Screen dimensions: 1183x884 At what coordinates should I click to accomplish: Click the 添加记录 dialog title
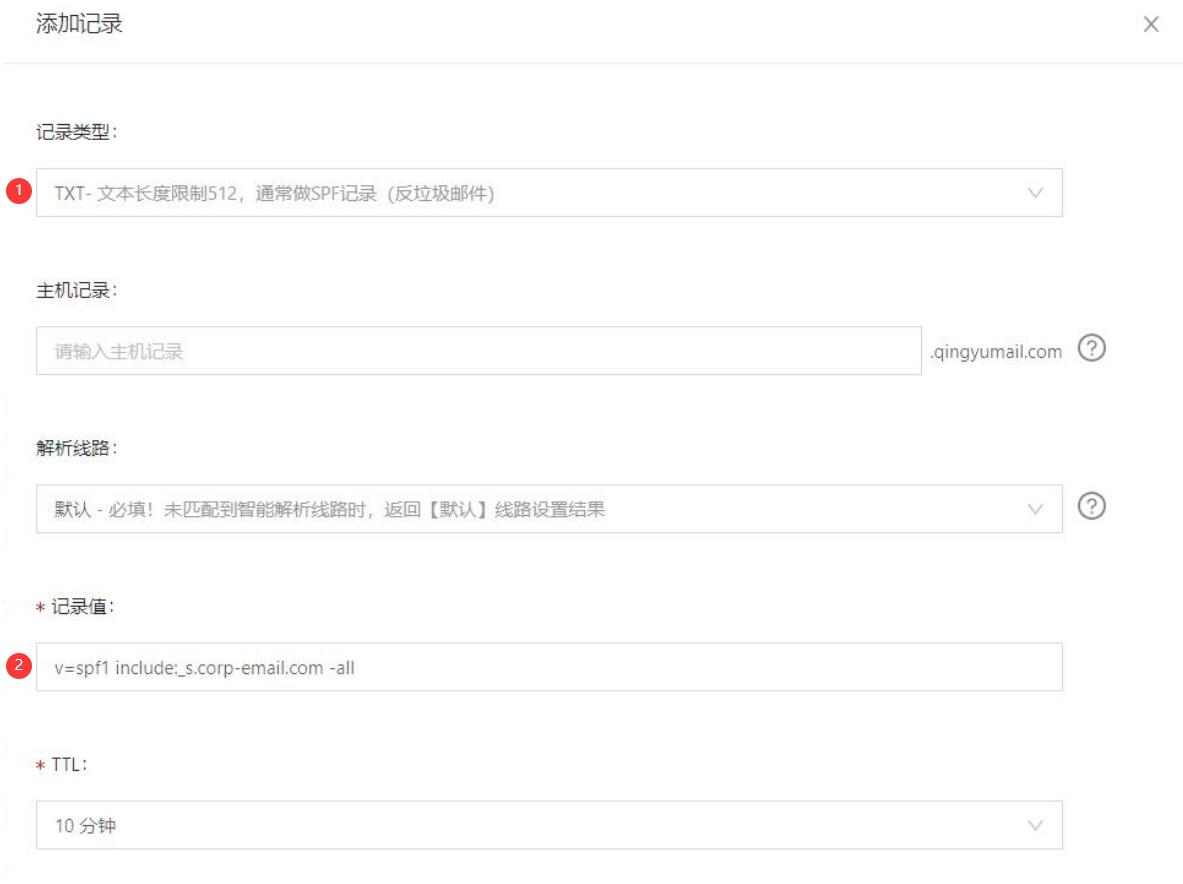[x=80, y=25]
